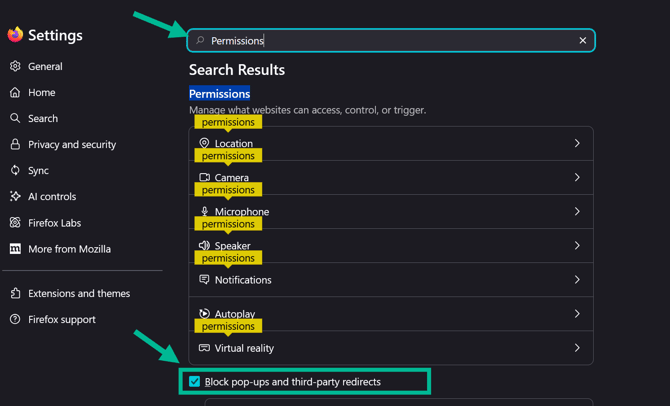
Task: Expand the Camera permissions chevron
Action: click(577, 177)
